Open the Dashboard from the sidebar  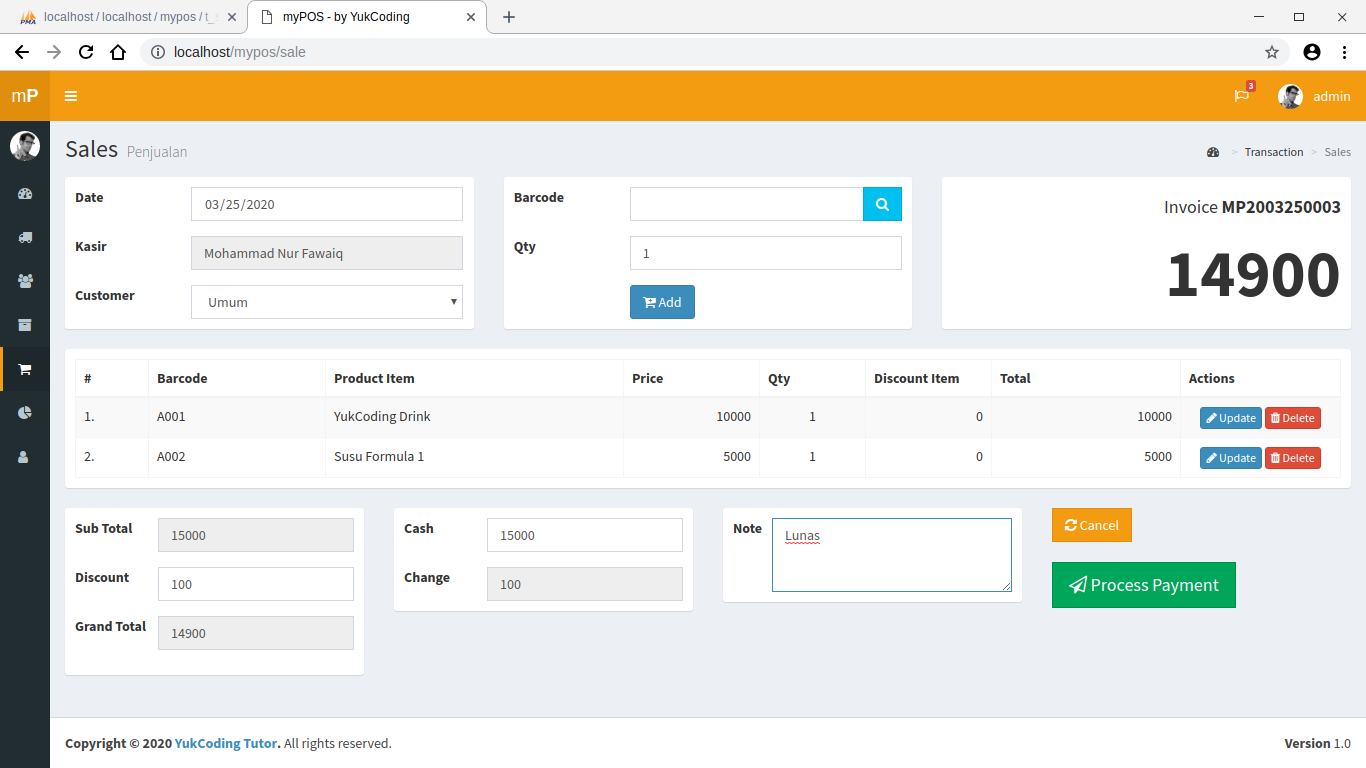coord(25,194)
